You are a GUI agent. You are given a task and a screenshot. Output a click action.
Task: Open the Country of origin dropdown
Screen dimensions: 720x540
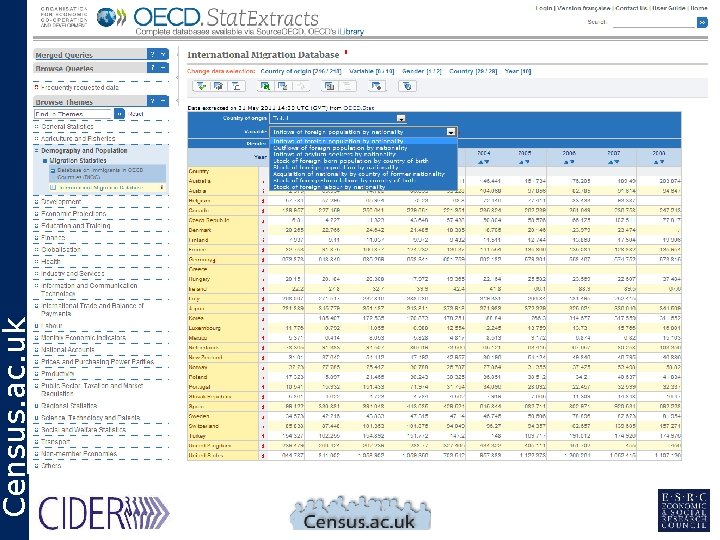[x=401, y=118]
